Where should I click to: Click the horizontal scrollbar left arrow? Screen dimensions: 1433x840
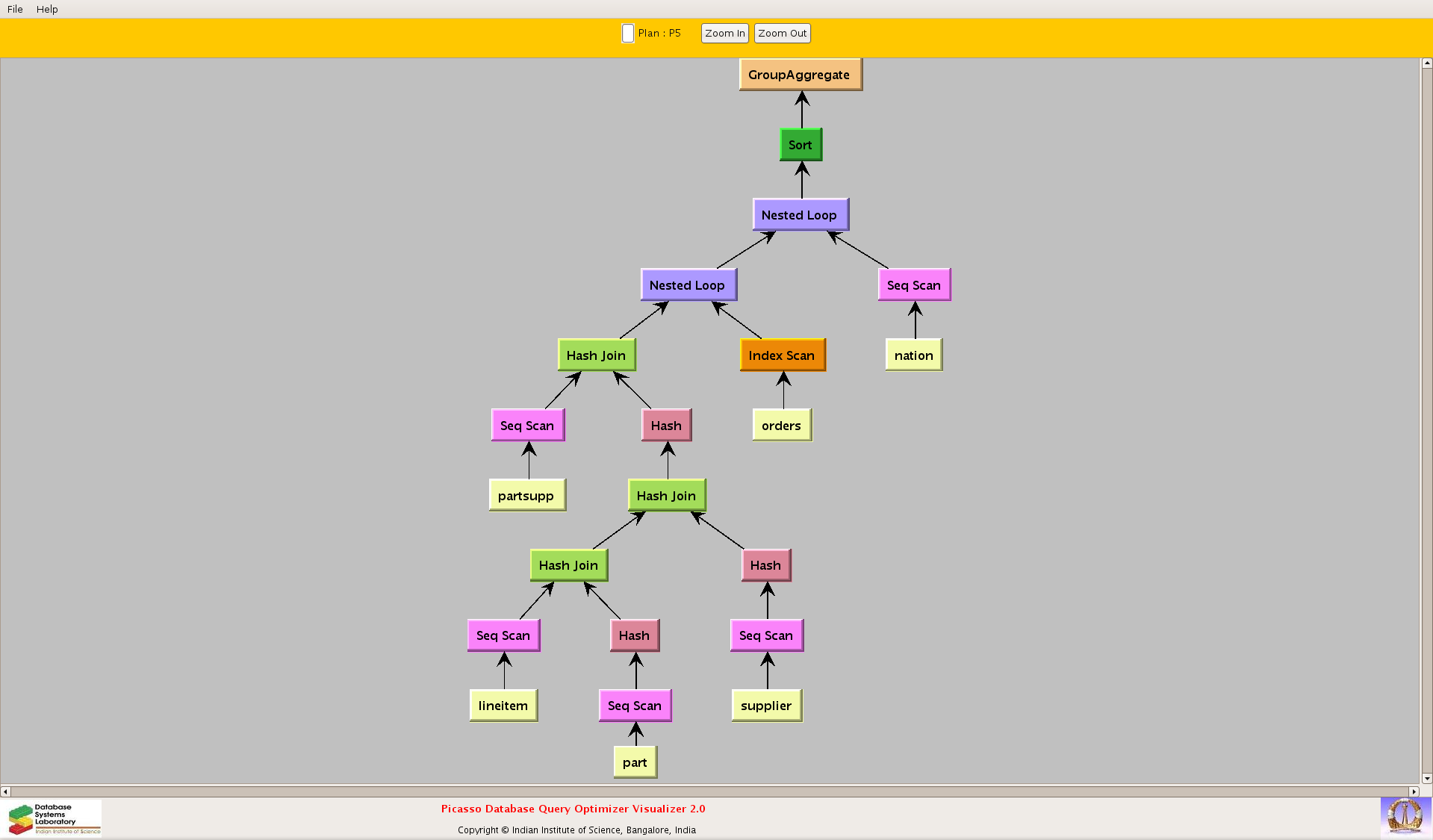5,791
